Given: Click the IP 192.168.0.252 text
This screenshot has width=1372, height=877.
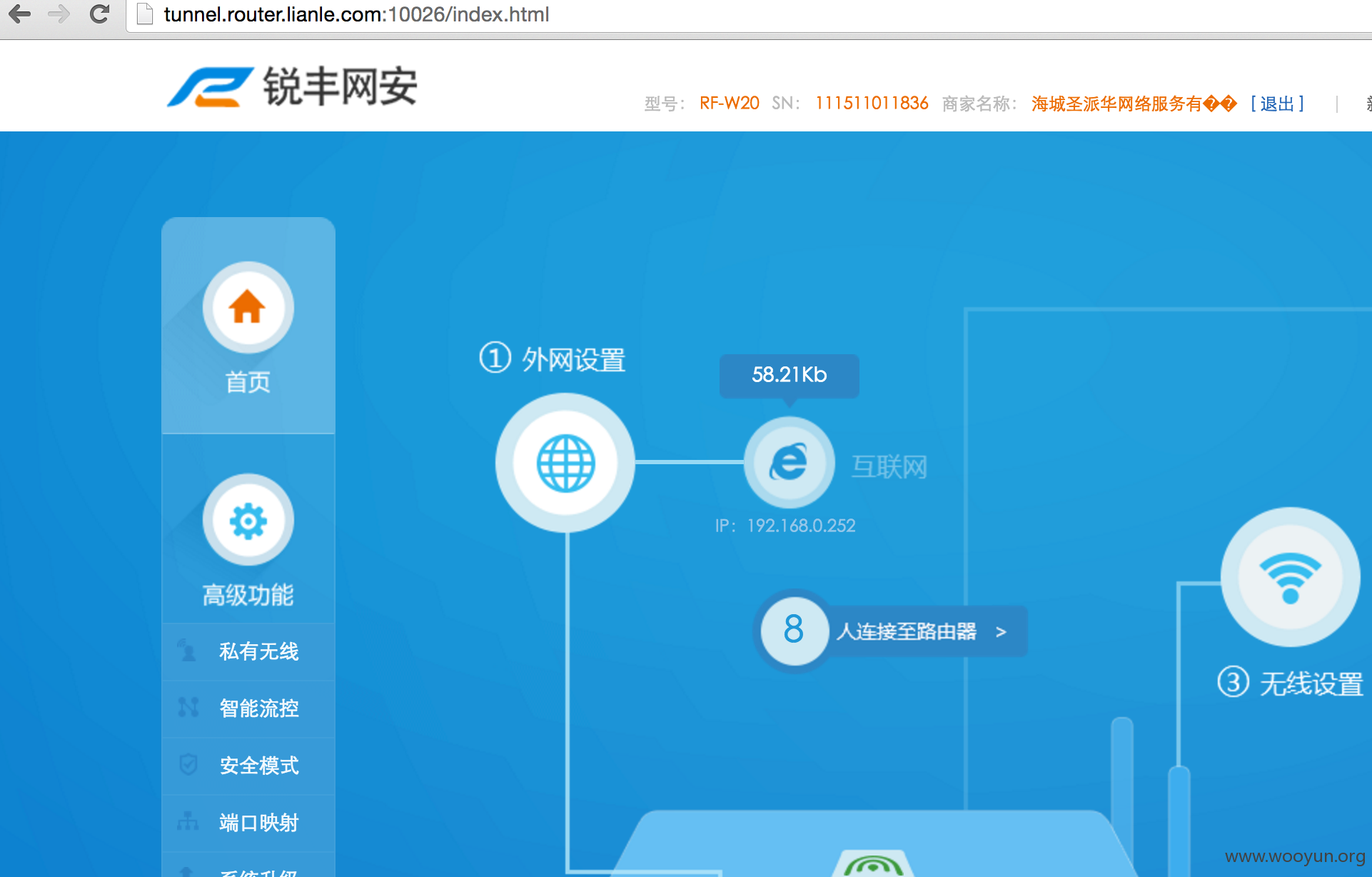Looking at the screenshot, I should (785, 526).
